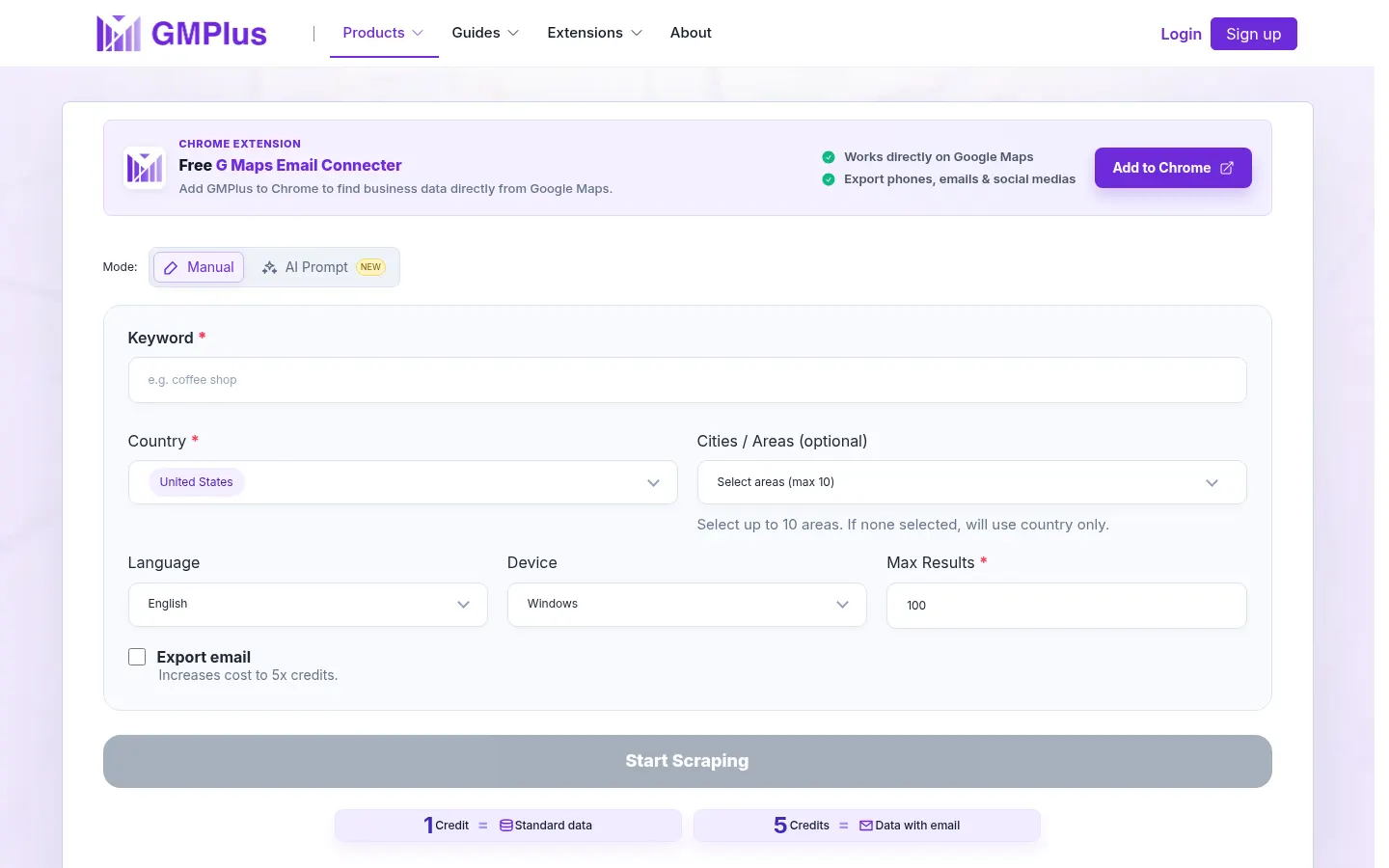This screenshot has width=1389, height=868.
Task: Click the Export email label text
Action: point(204,657)
